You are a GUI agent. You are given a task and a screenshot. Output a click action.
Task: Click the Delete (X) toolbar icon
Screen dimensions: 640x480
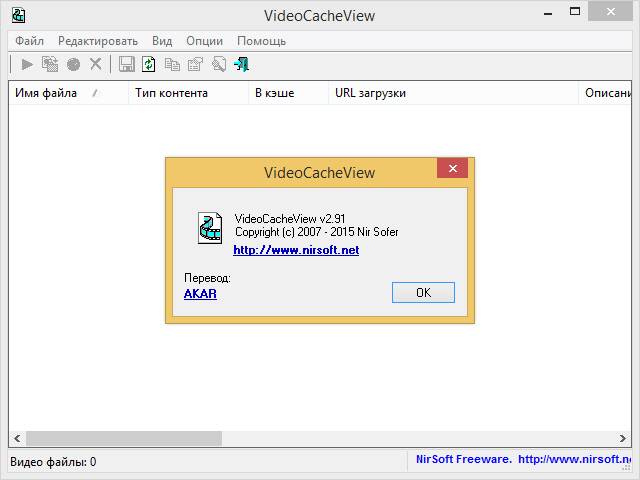pos(96,64)
